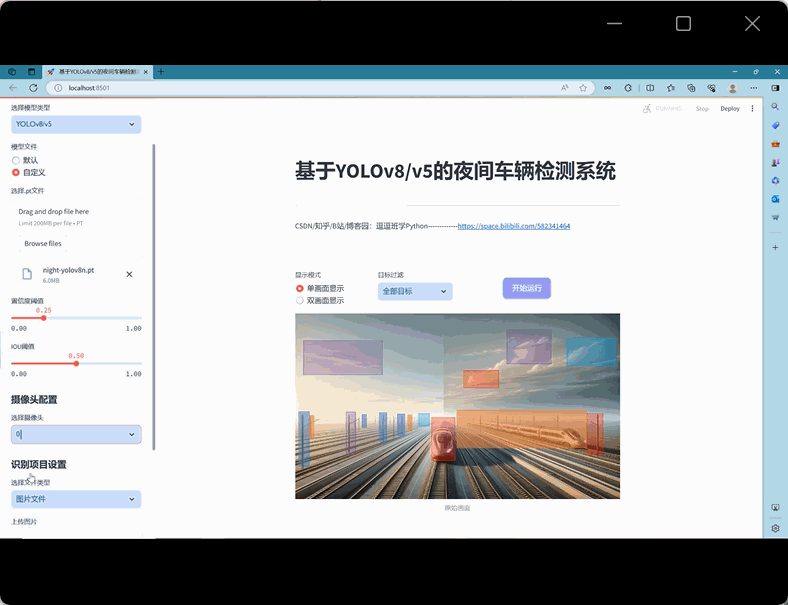Open a new browser tab
The image size is (788, 605).
(161, 72)
